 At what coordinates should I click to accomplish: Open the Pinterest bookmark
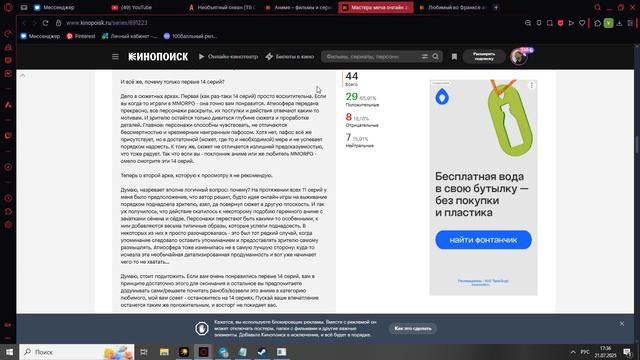click(x=81, y=36)
